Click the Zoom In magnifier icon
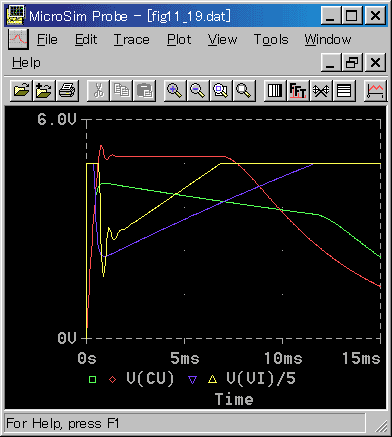The height and width of the screenshot is (437, 392). coord(175,90)
